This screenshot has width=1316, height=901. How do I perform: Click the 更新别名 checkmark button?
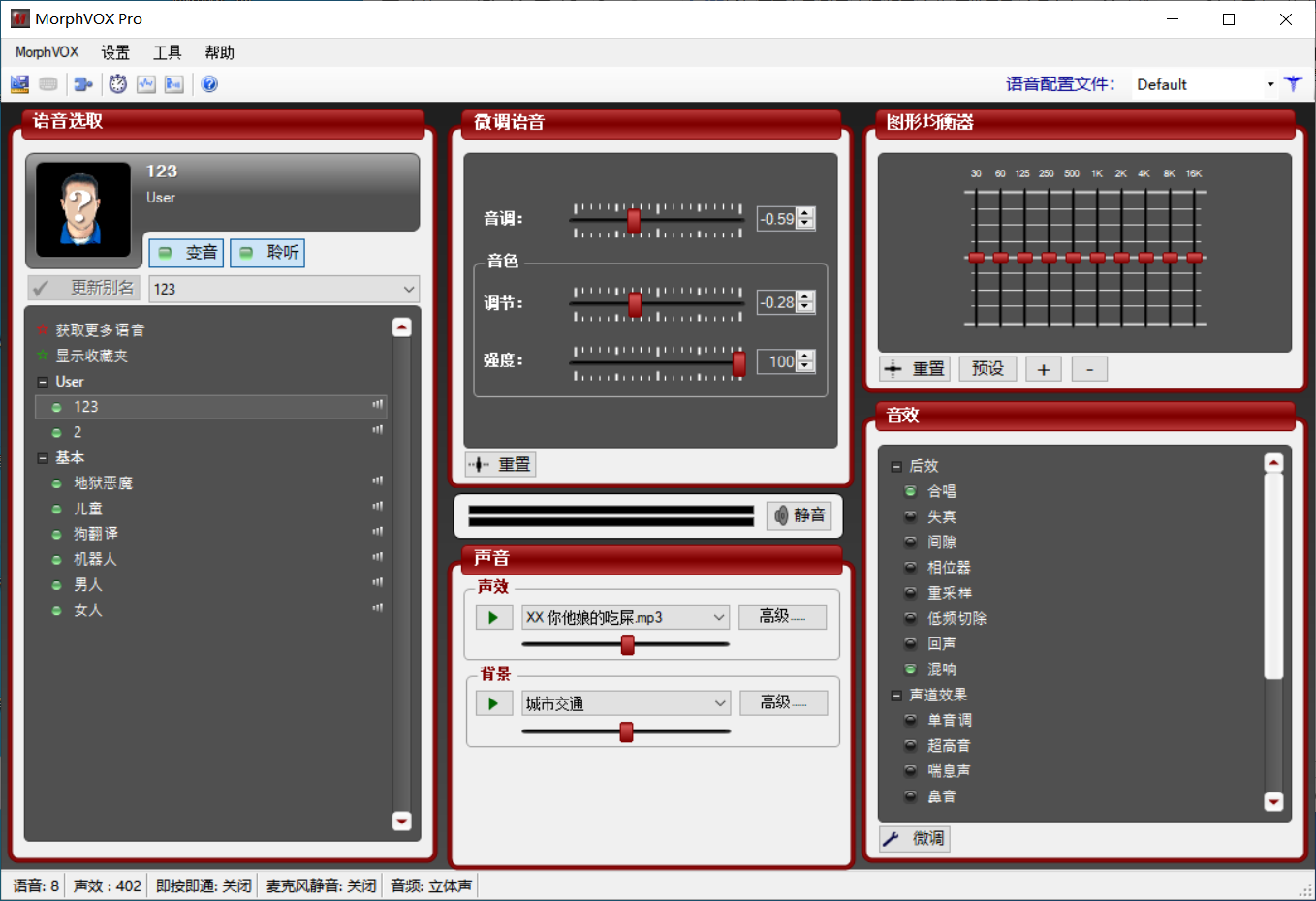click(83, 288)
